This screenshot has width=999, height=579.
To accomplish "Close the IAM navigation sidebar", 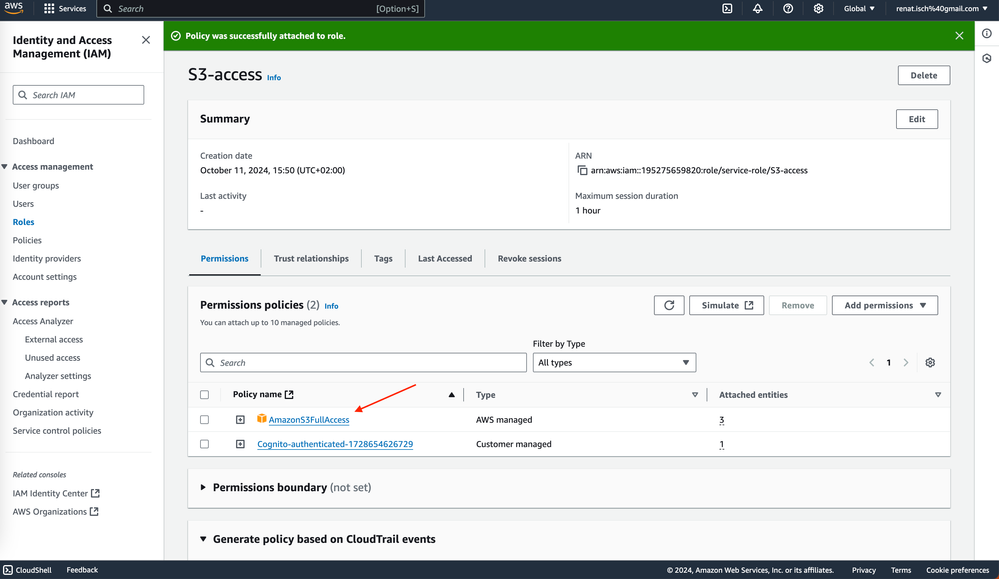I will click(x=146, y=39).
